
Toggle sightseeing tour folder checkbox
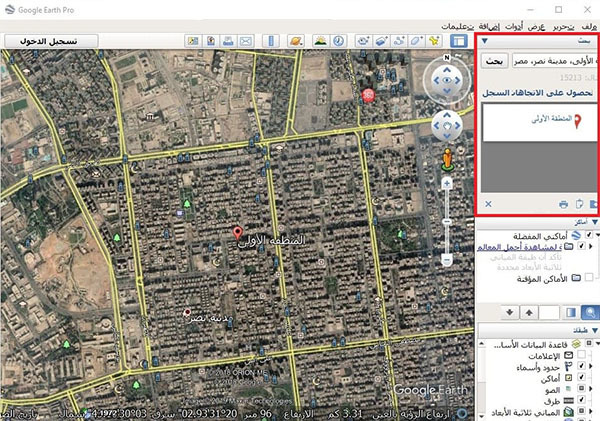[581, 246]
